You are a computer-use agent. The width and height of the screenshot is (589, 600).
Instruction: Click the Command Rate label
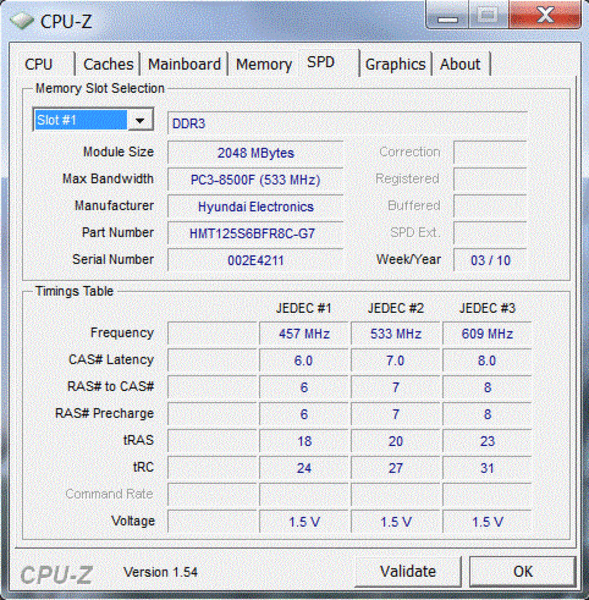[109, 494]
